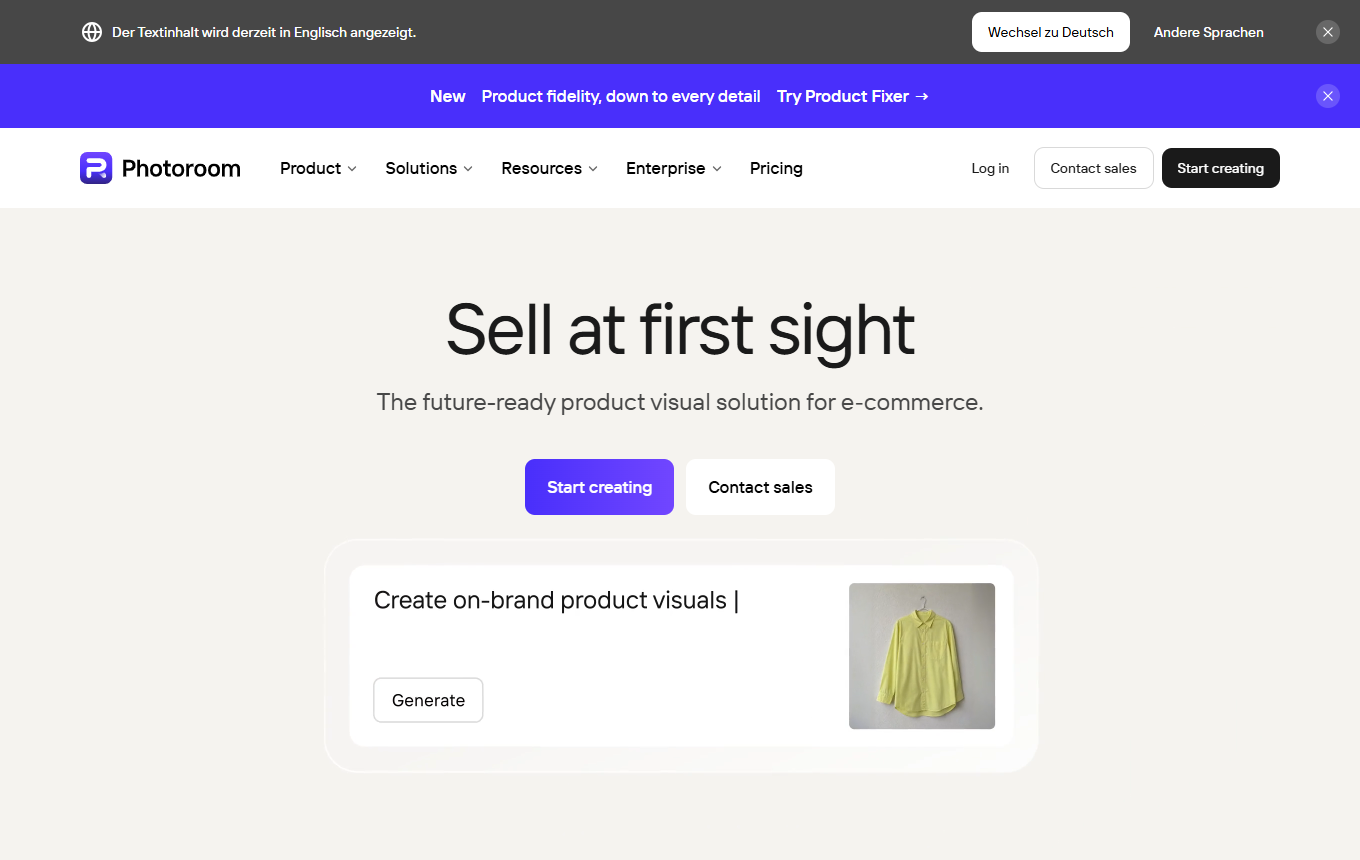Open Andere Sprachen language options
The height and width of the screenshot is (860, 1360).
(x=1208, y=32)
